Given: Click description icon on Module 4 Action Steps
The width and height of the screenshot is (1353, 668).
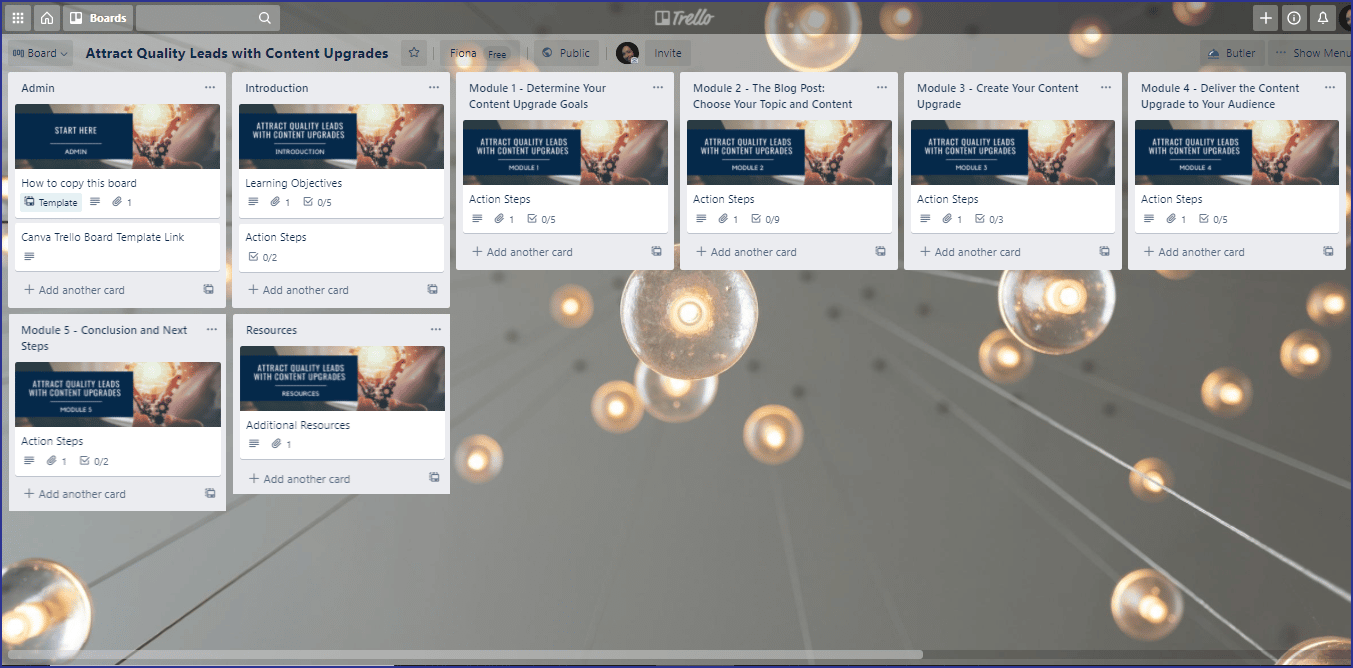Looking at the screenshot, I should (1149, 219).
